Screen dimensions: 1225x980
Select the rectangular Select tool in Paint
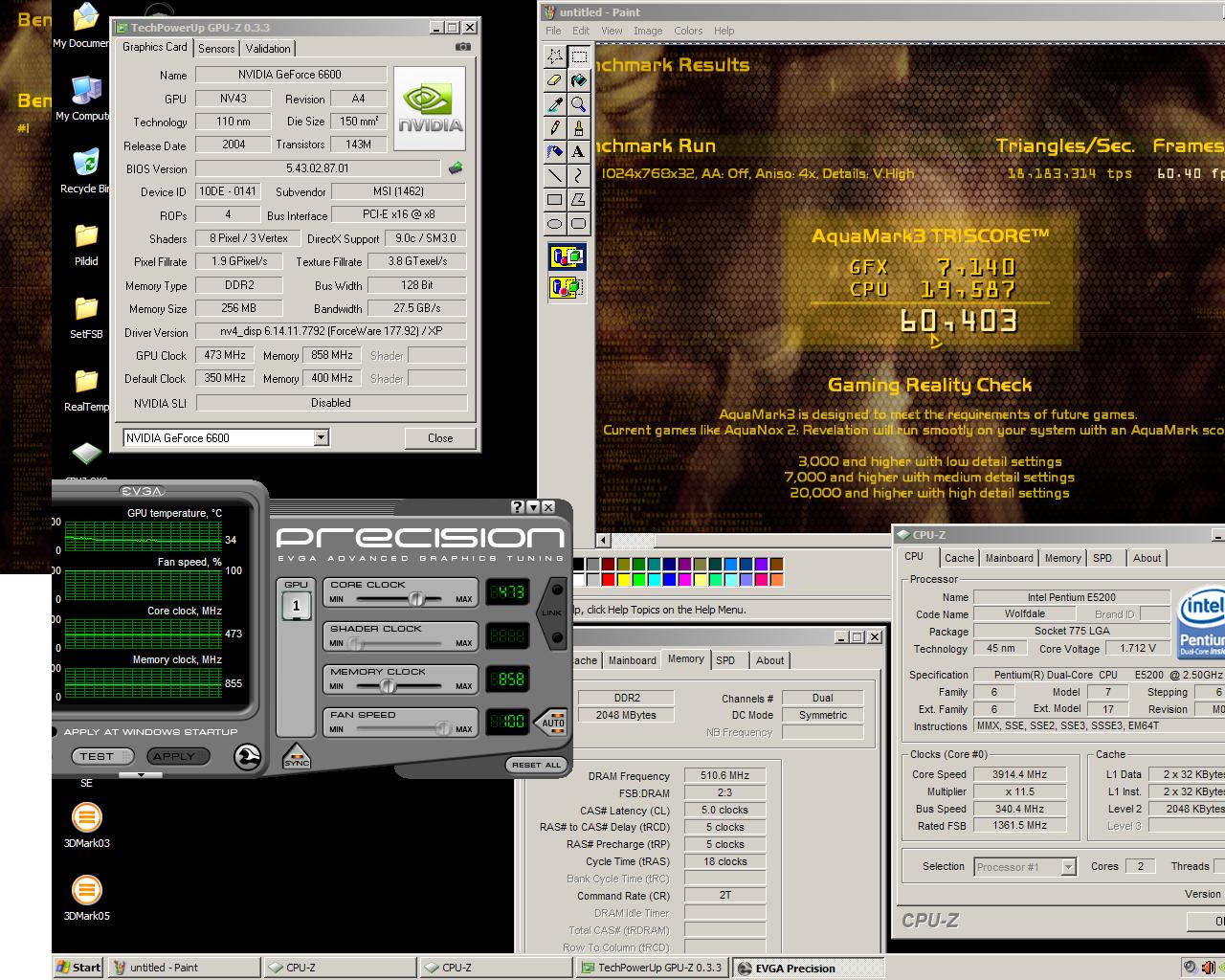578,56
